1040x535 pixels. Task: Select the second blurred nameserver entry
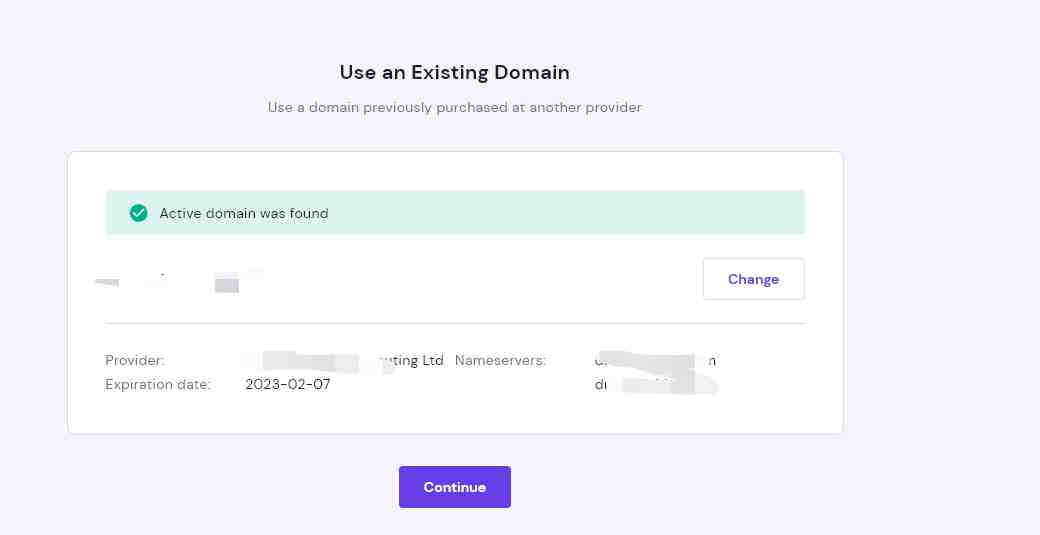tap(655, 385)
